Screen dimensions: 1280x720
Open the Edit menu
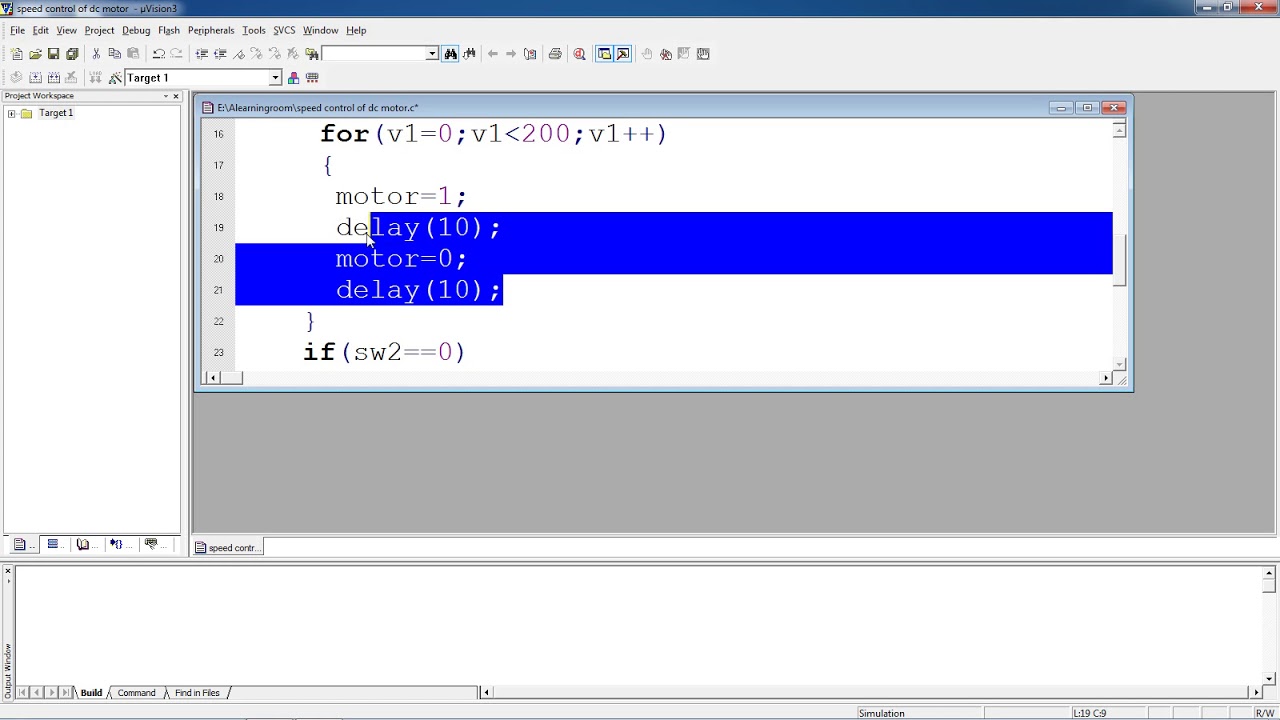(x=40, y=30)
